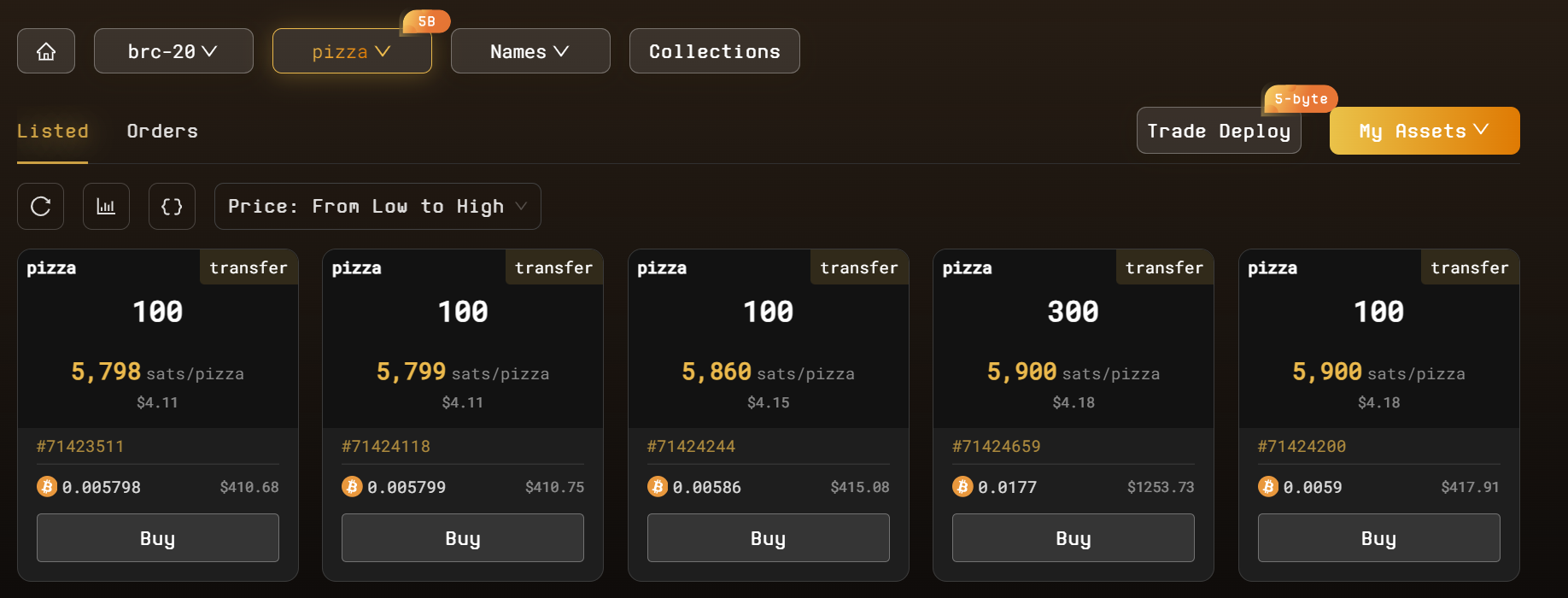Refresh the pizza listings

41,207
